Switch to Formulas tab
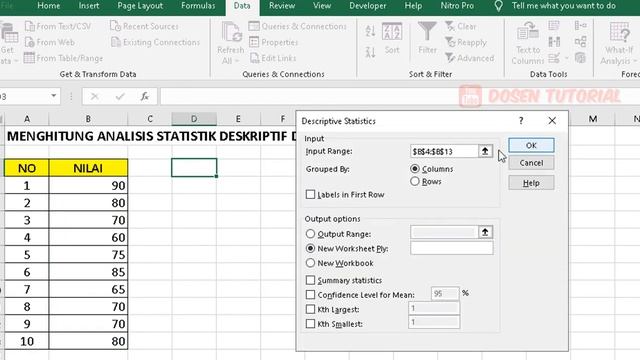 click(198, 6)
